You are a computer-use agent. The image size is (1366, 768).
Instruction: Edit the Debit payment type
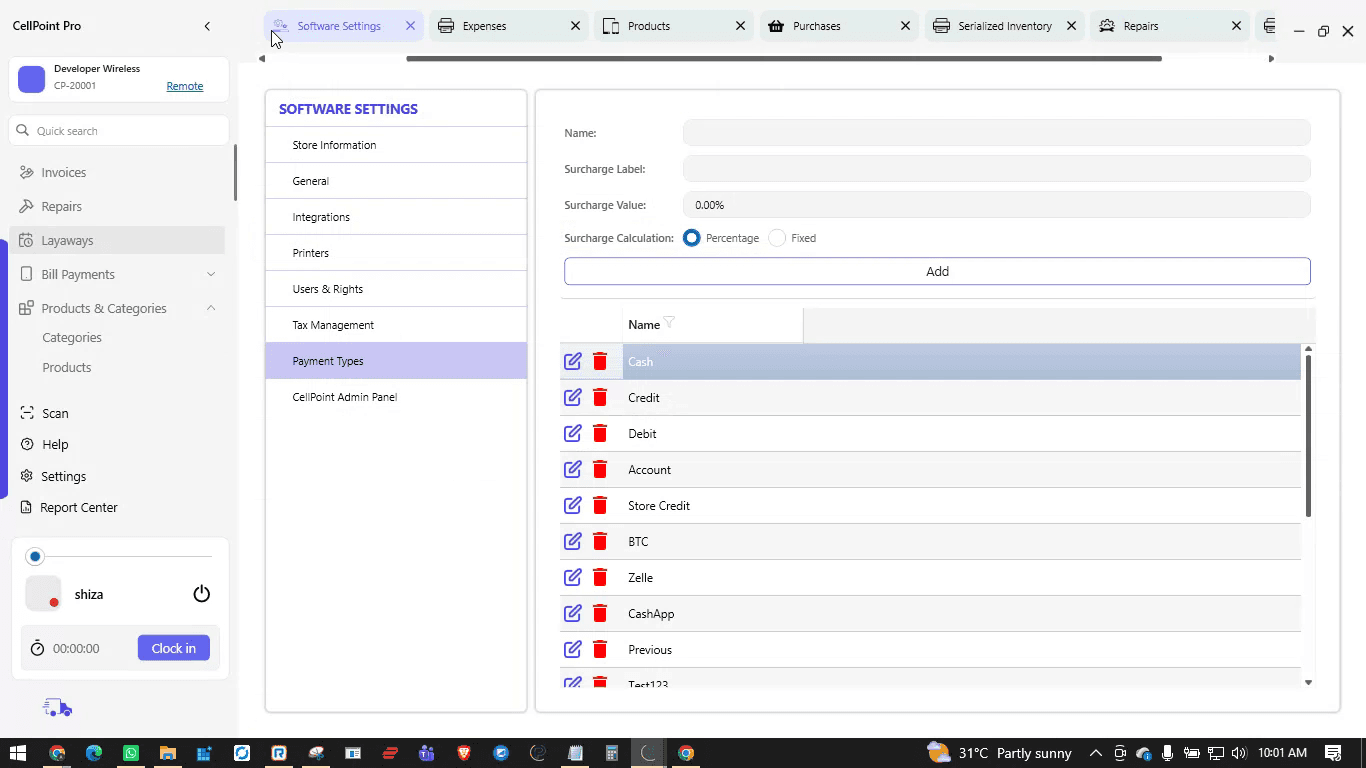572,433
